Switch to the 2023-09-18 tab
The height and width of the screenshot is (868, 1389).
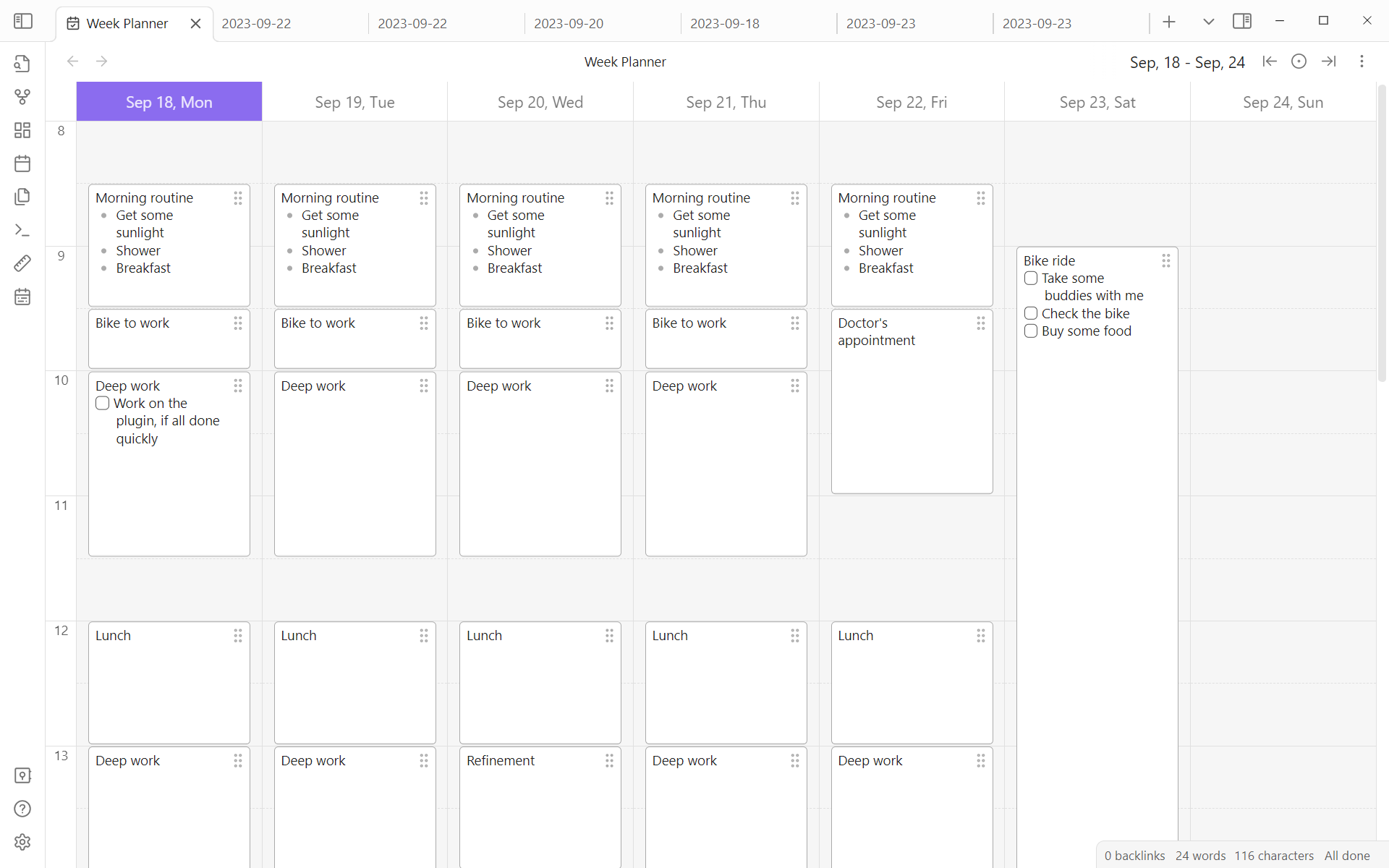point(725,24)
